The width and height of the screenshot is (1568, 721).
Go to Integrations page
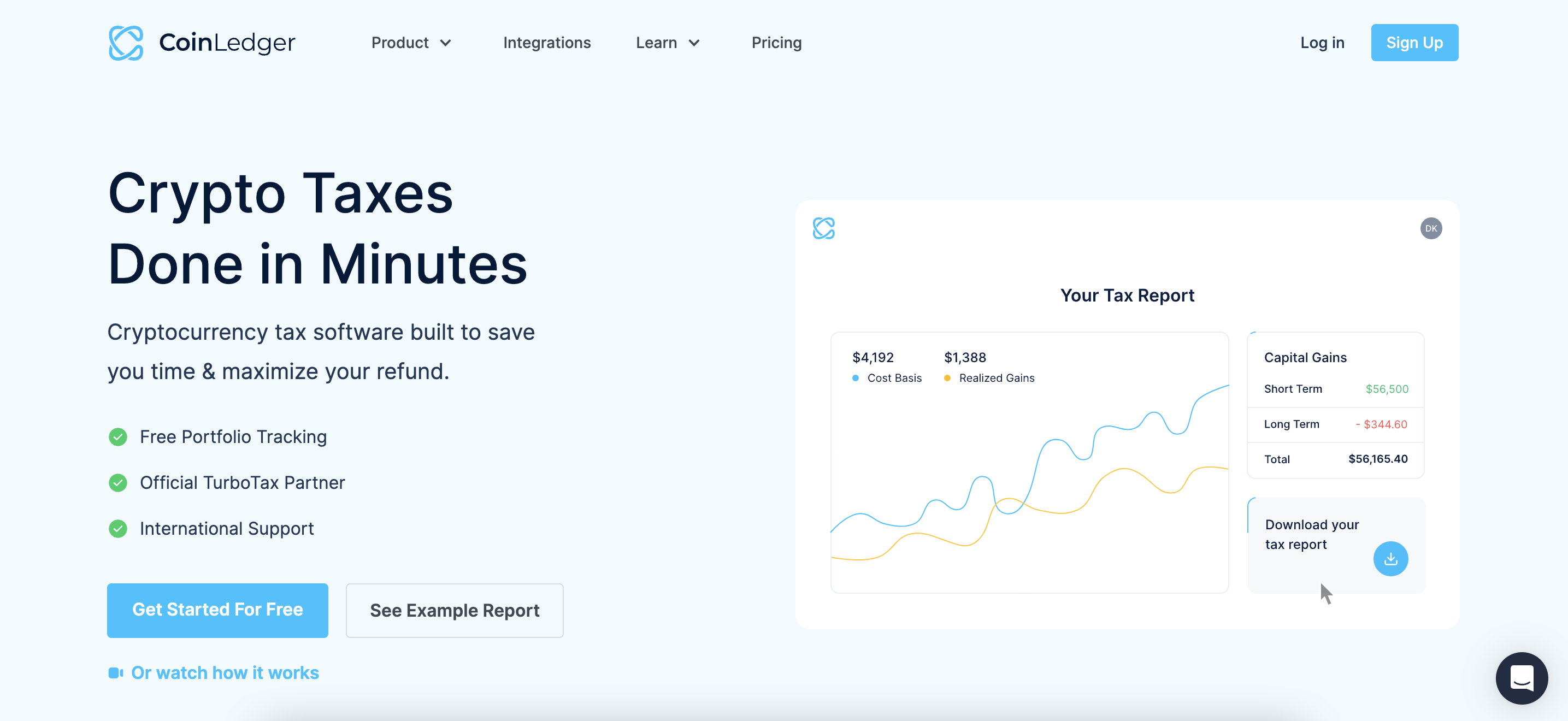[546, 43]
